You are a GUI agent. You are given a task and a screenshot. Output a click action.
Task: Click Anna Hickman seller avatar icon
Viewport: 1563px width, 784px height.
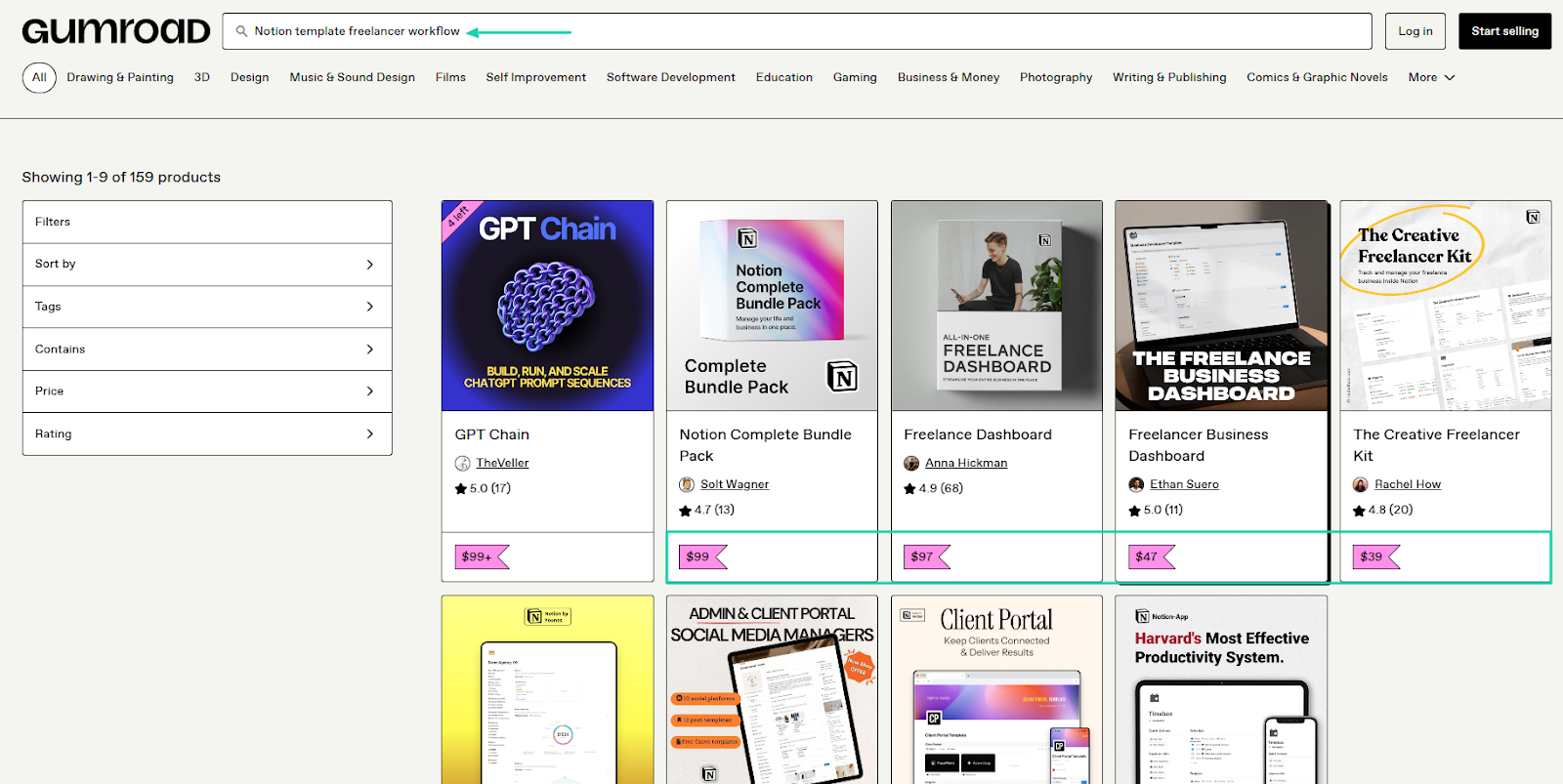[x=911, y=463]
